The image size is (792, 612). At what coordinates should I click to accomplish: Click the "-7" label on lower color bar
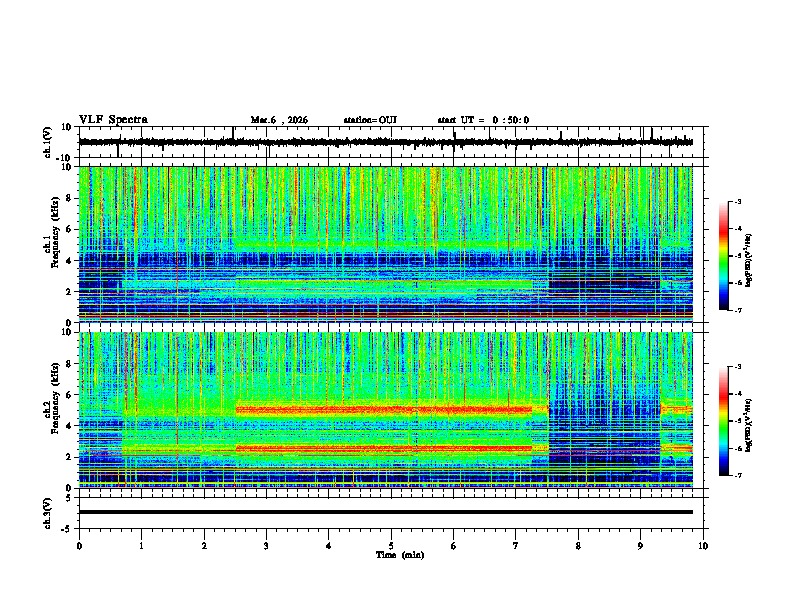[737, 475]
